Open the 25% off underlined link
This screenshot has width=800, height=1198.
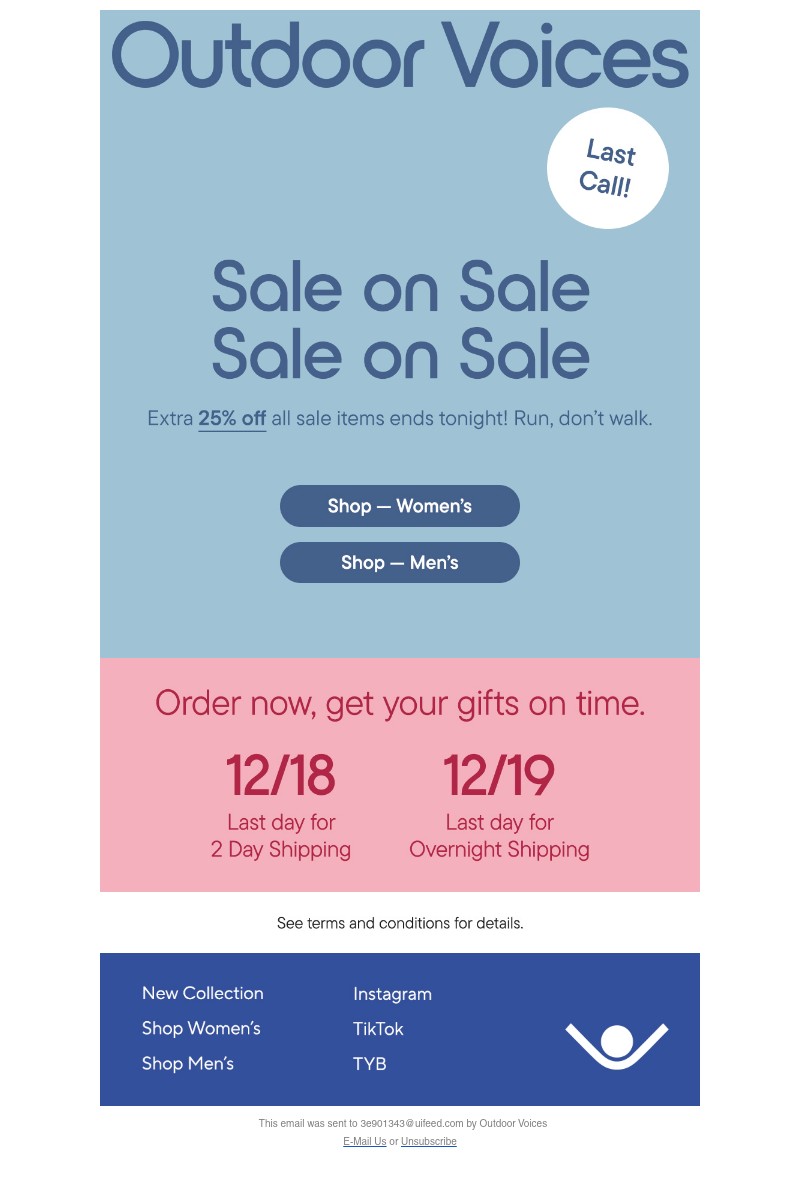pos(232,418)
